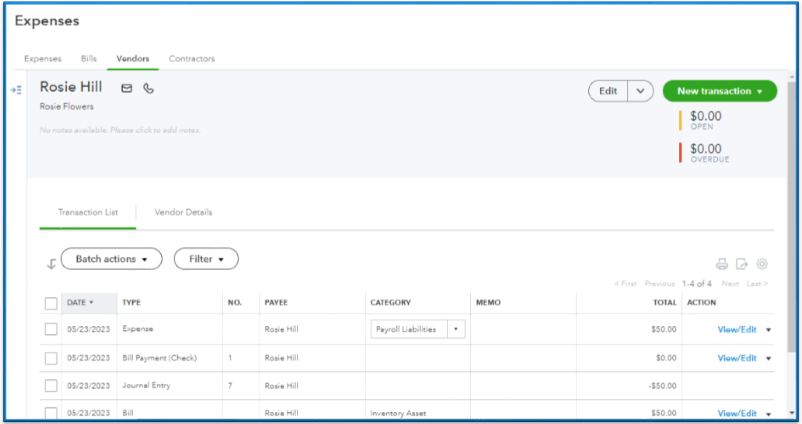This screenshot has height=424, width=802.
Task: Open the arrow dropdown next to Edit
Action: pos(641,91)
